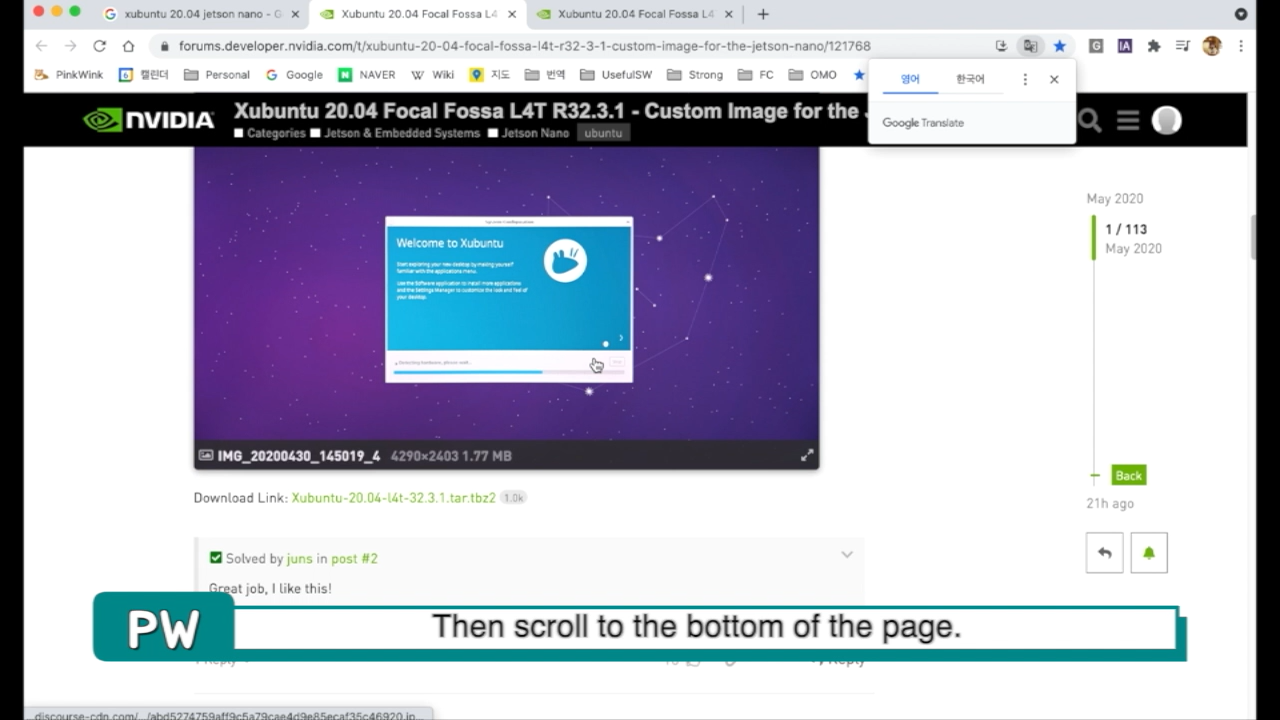
Task: Open the Google bookmark
Action: click(x=294, y=75)
